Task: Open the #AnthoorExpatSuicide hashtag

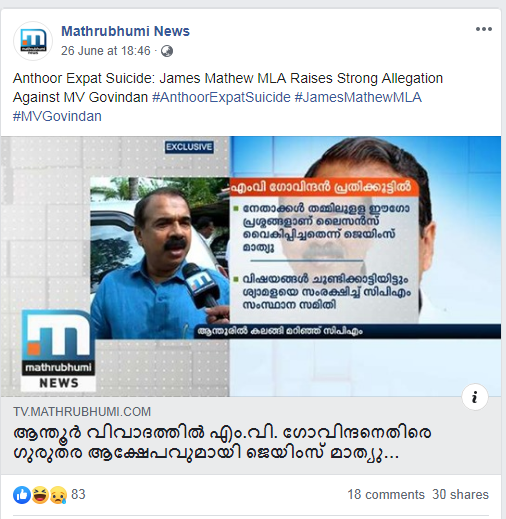Action: click(221, 97)
